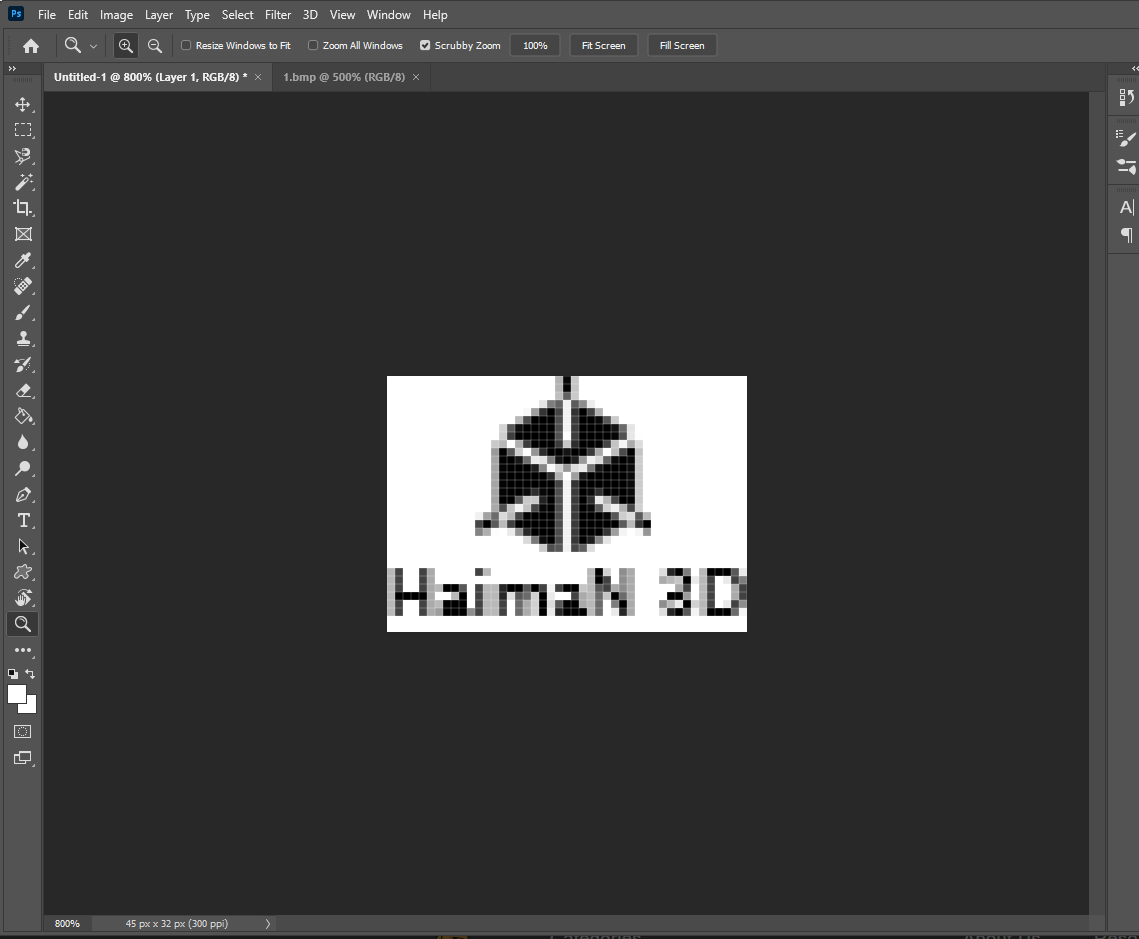Open the background color swatch picker
The height and width of the screenshot is (939, 1139).
tap(31, 707)
